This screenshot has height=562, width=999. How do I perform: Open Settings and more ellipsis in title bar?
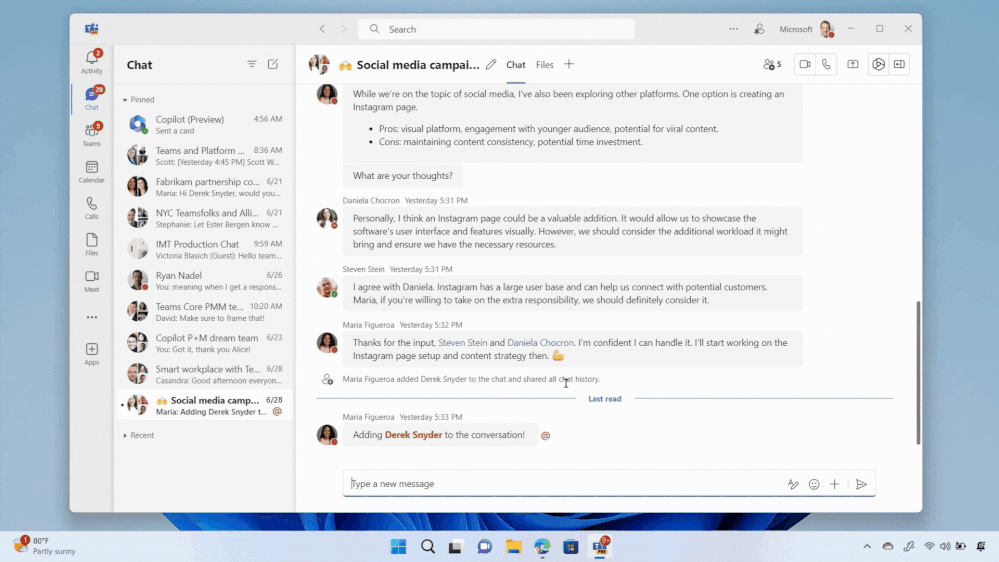point(733,29)
